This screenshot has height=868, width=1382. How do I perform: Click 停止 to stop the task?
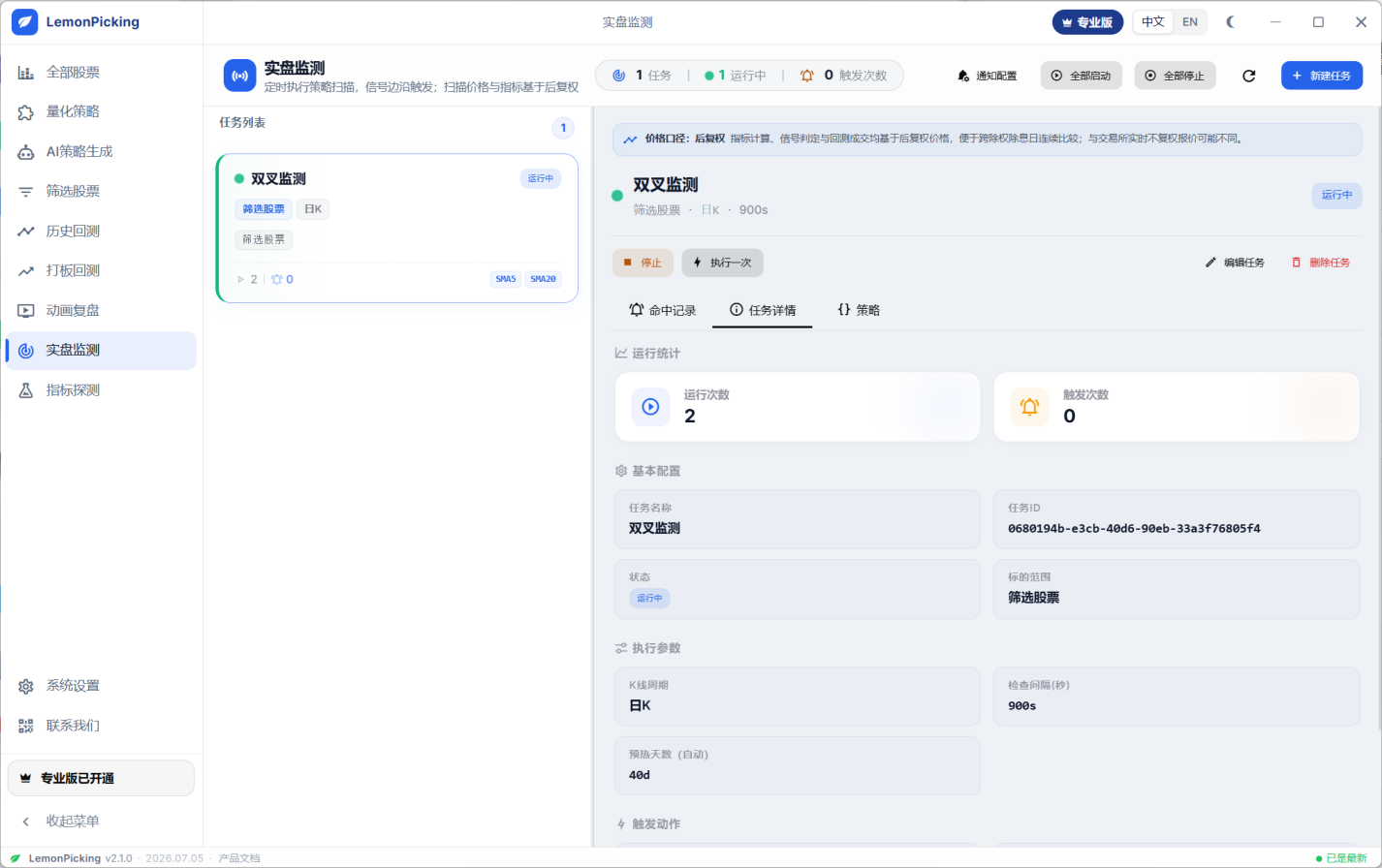[x=643, y=263]
